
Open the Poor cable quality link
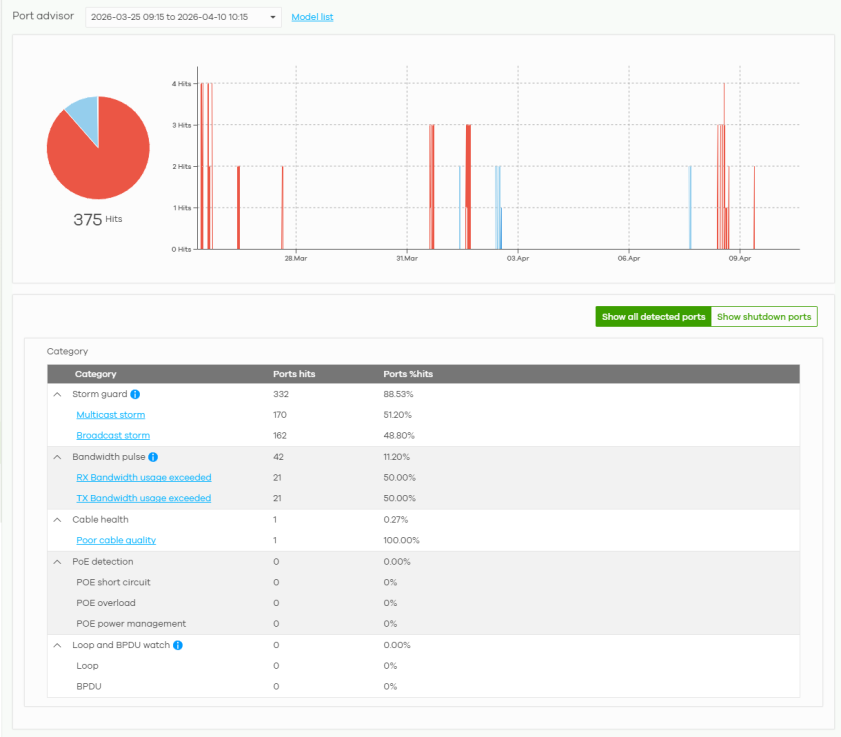pos(116,540)
